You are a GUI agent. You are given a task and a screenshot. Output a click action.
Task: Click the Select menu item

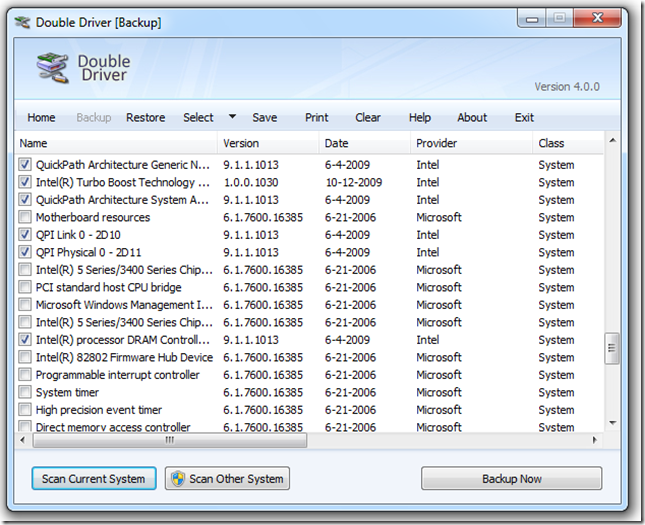pos(198,118)
